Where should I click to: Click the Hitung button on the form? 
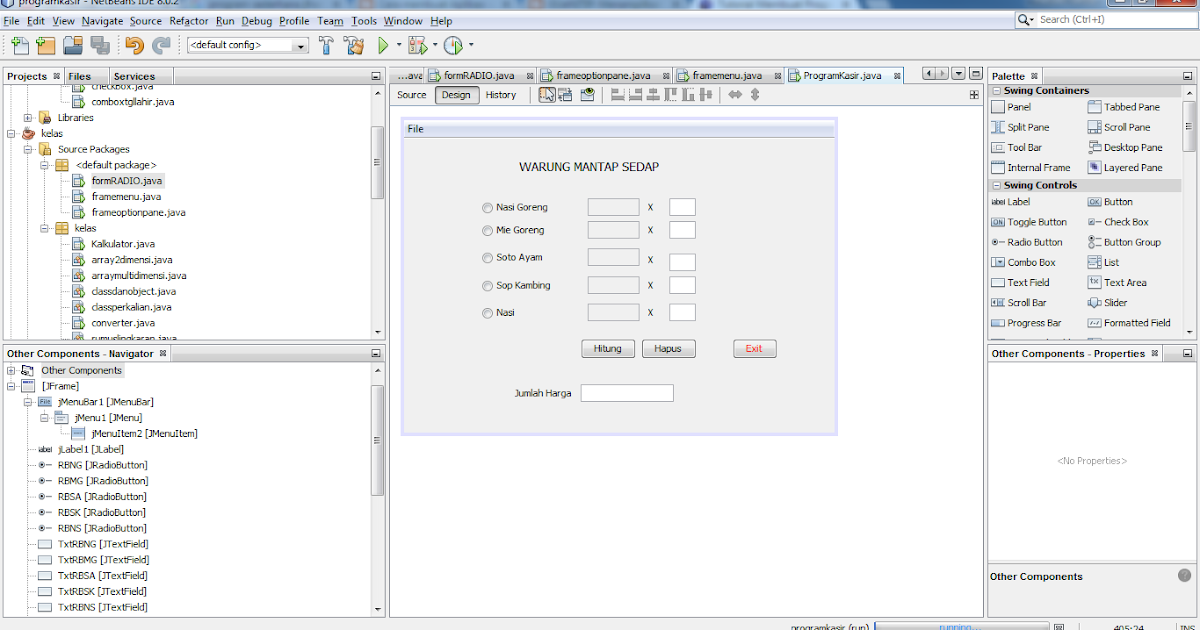click(607, 348)
